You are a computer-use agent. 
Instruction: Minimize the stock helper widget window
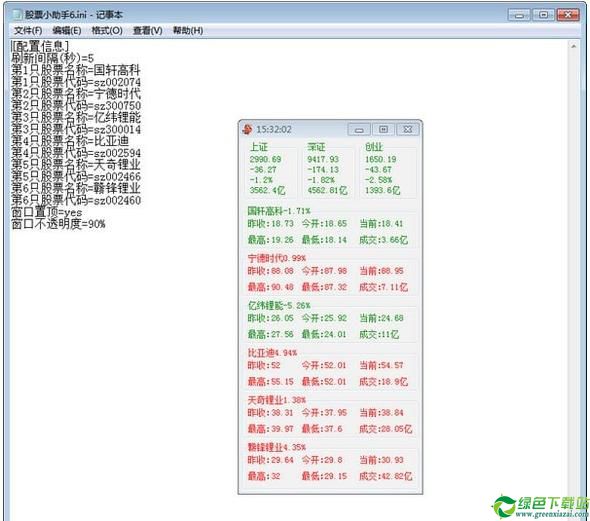coord(359,129)
